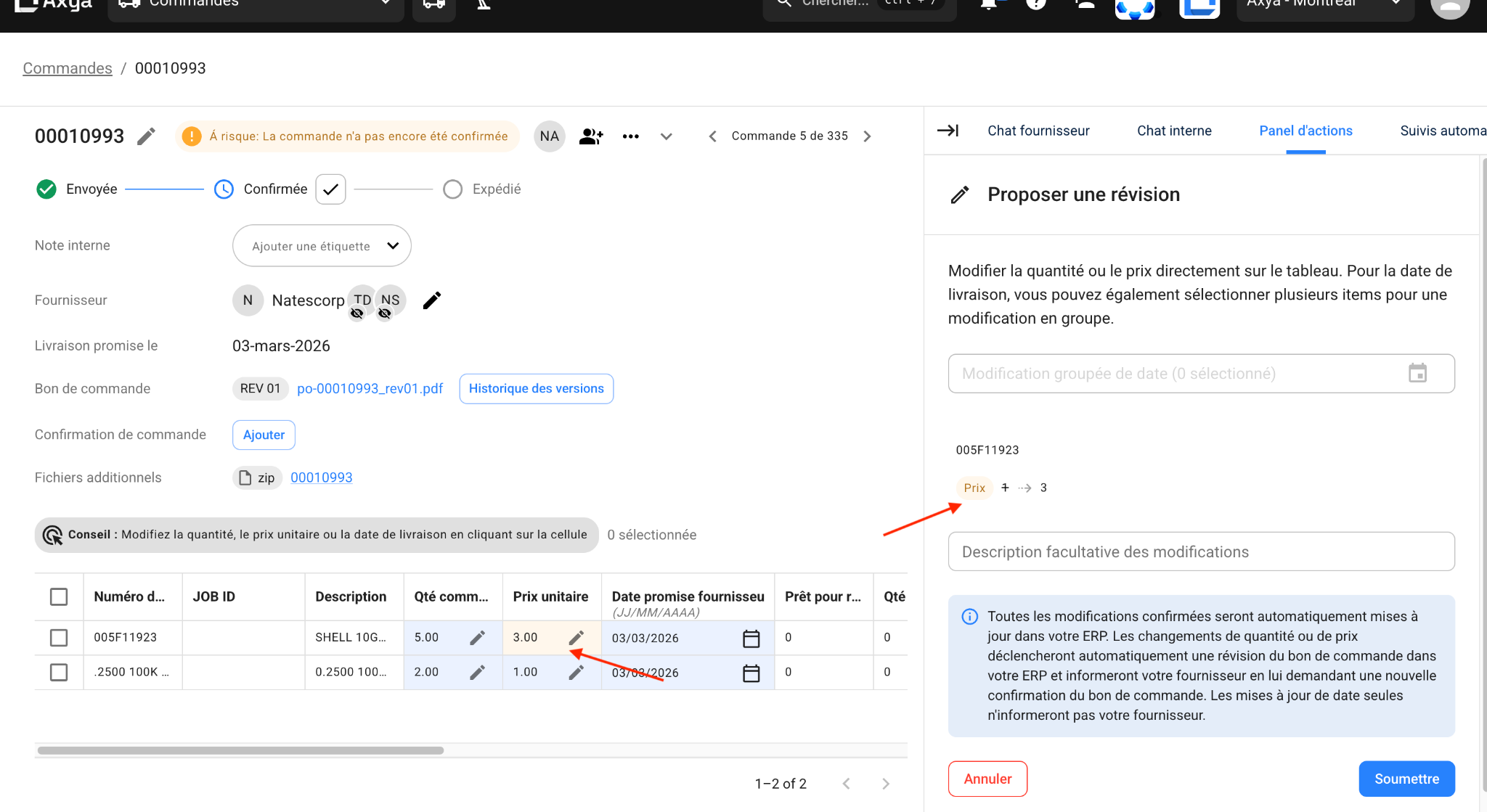Select the checkbox for item 005F11923
The width and height of the screenshot is (1487, 812).
[59, 638]
